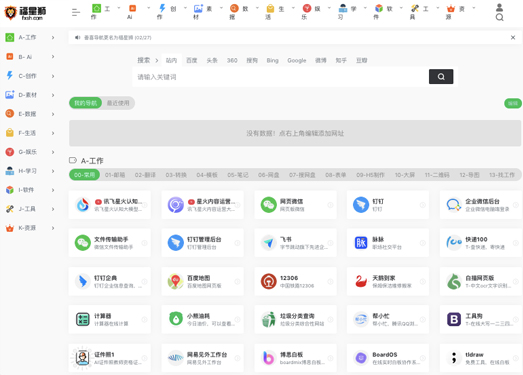
Task: Select the 11-二维码 category tab
Action: [x=437, y=175]
